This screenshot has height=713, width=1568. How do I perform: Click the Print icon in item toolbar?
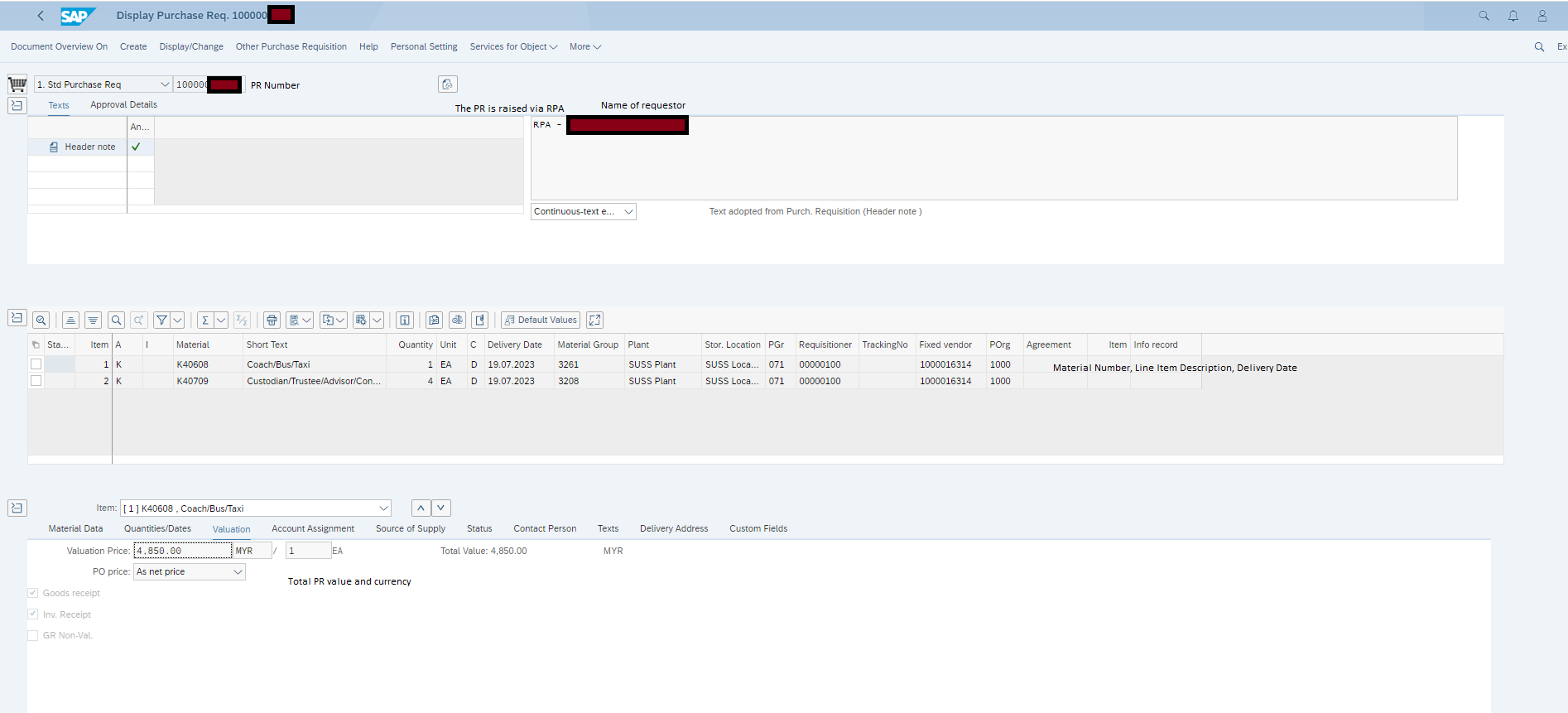tap(272, 320)
